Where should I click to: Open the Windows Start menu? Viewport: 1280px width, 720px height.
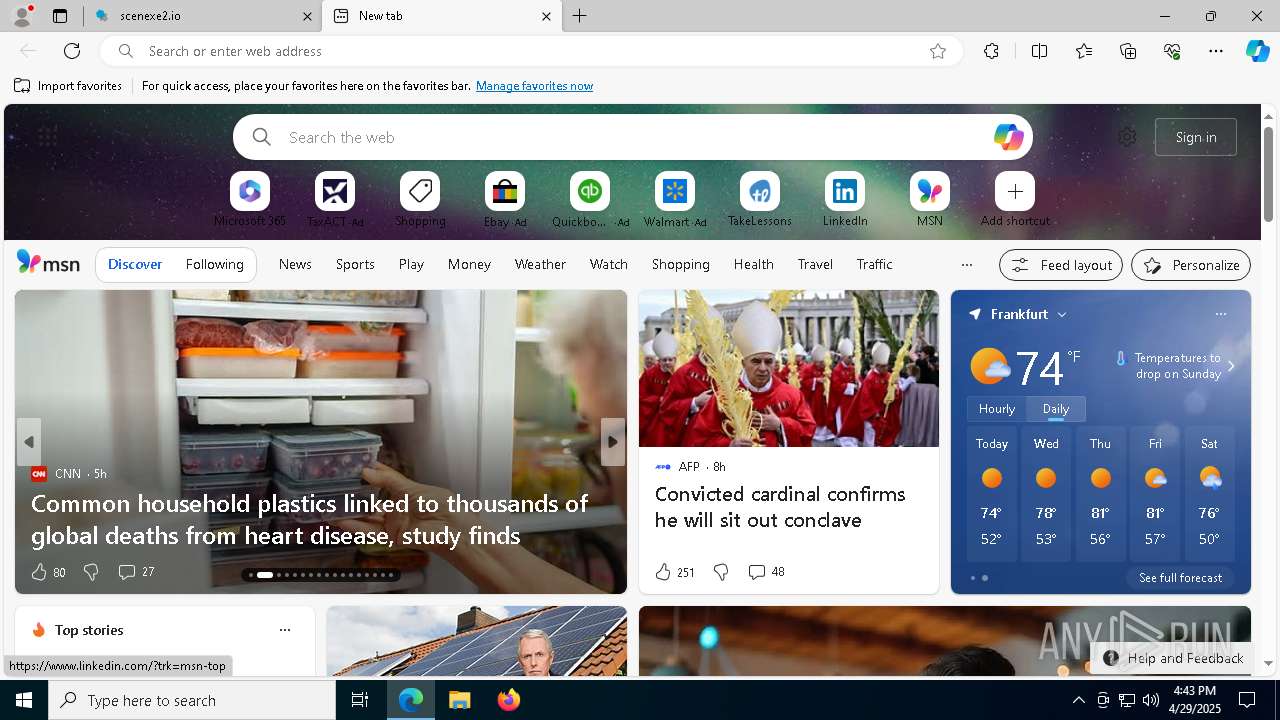point(24,700)
